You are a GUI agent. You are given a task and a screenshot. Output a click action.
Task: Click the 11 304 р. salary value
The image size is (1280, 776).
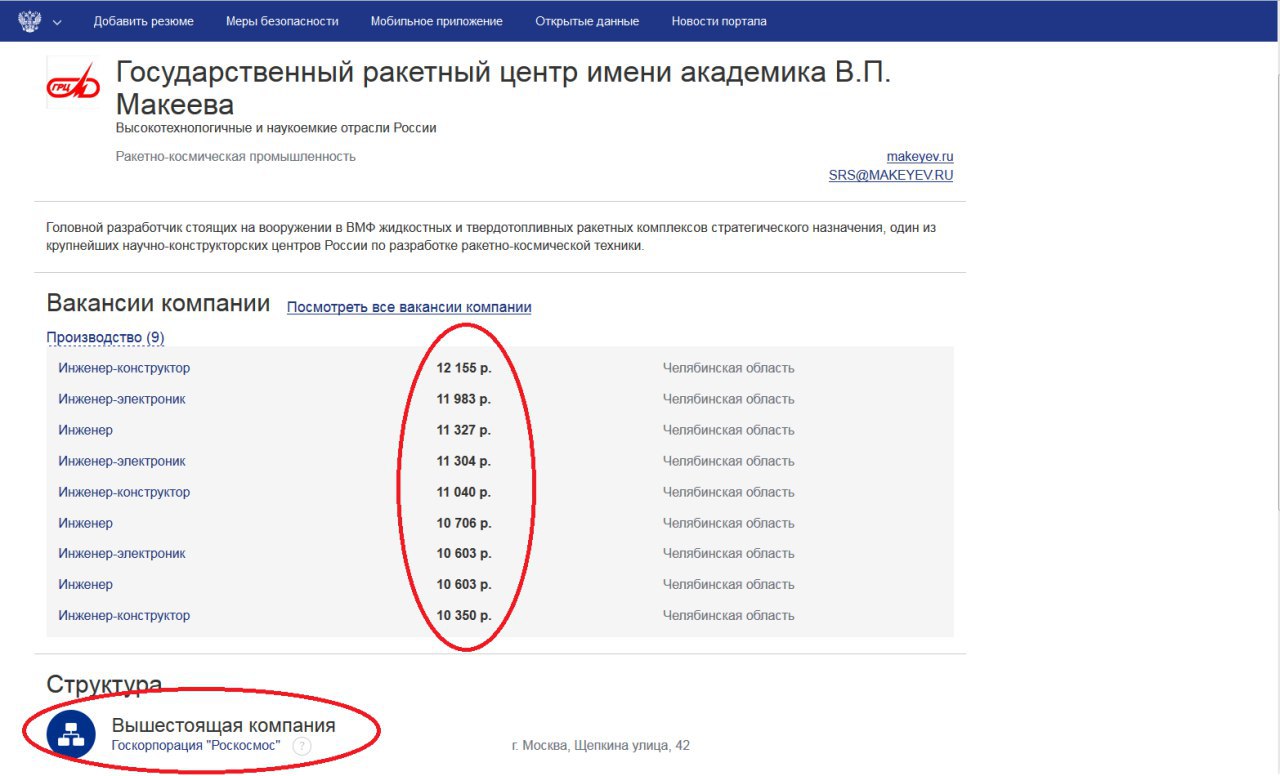tap(464, 461)
